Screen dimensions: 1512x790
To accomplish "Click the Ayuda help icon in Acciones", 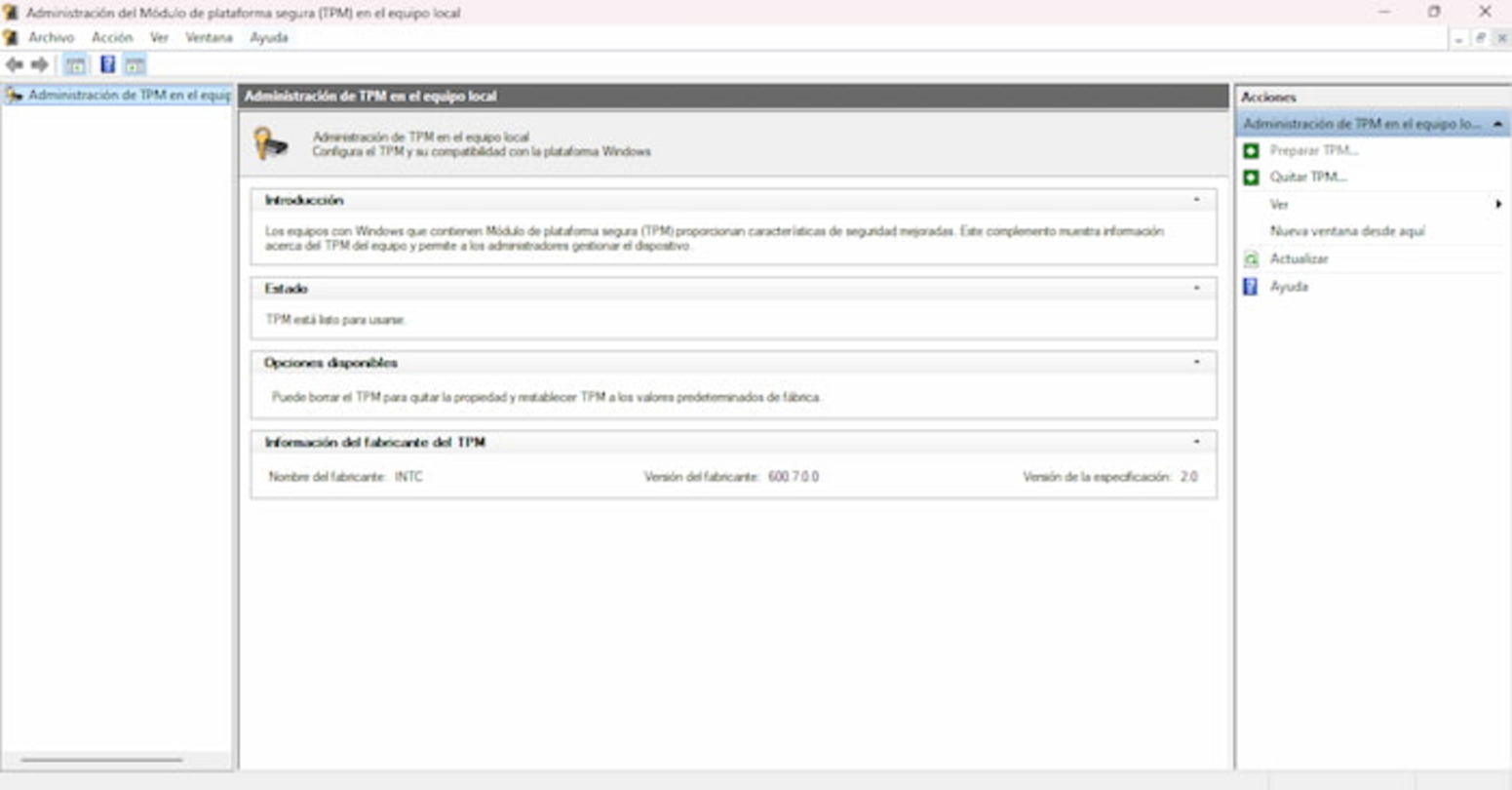I will [x=1251, y=287].
